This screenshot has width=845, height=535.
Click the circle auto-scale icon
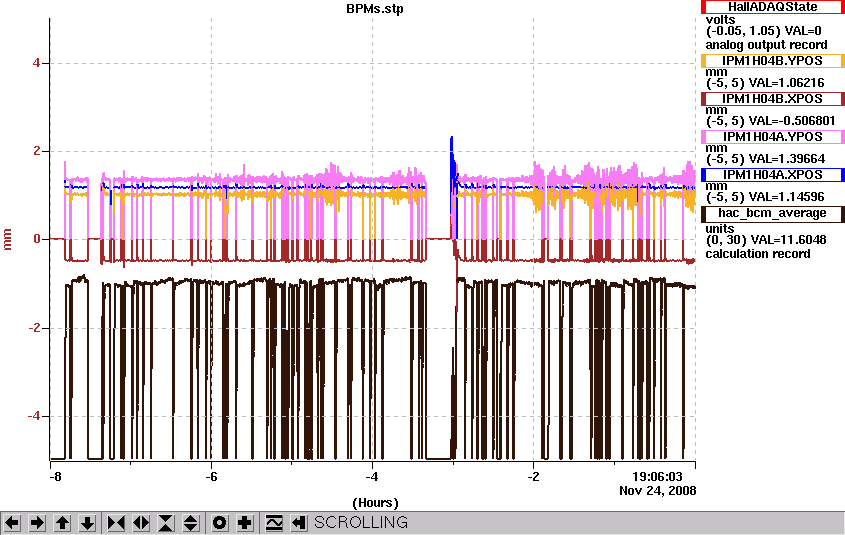[220, 523]
